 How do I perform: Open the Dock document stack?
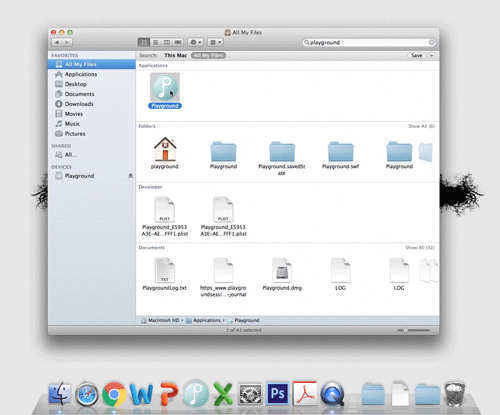(x=400, y=394)
